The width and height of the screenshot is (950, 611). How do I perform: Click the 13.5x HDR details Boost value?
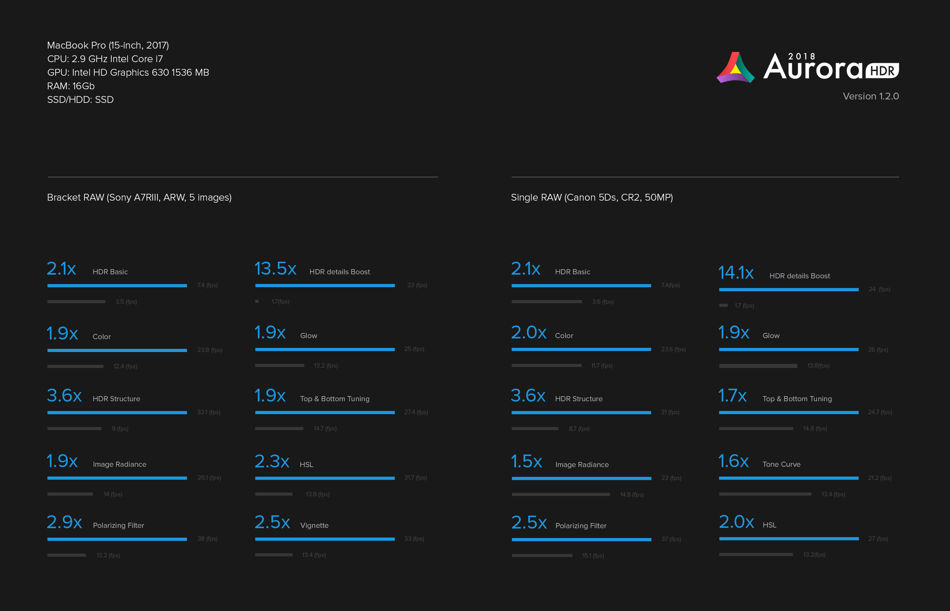click(275, 269)
